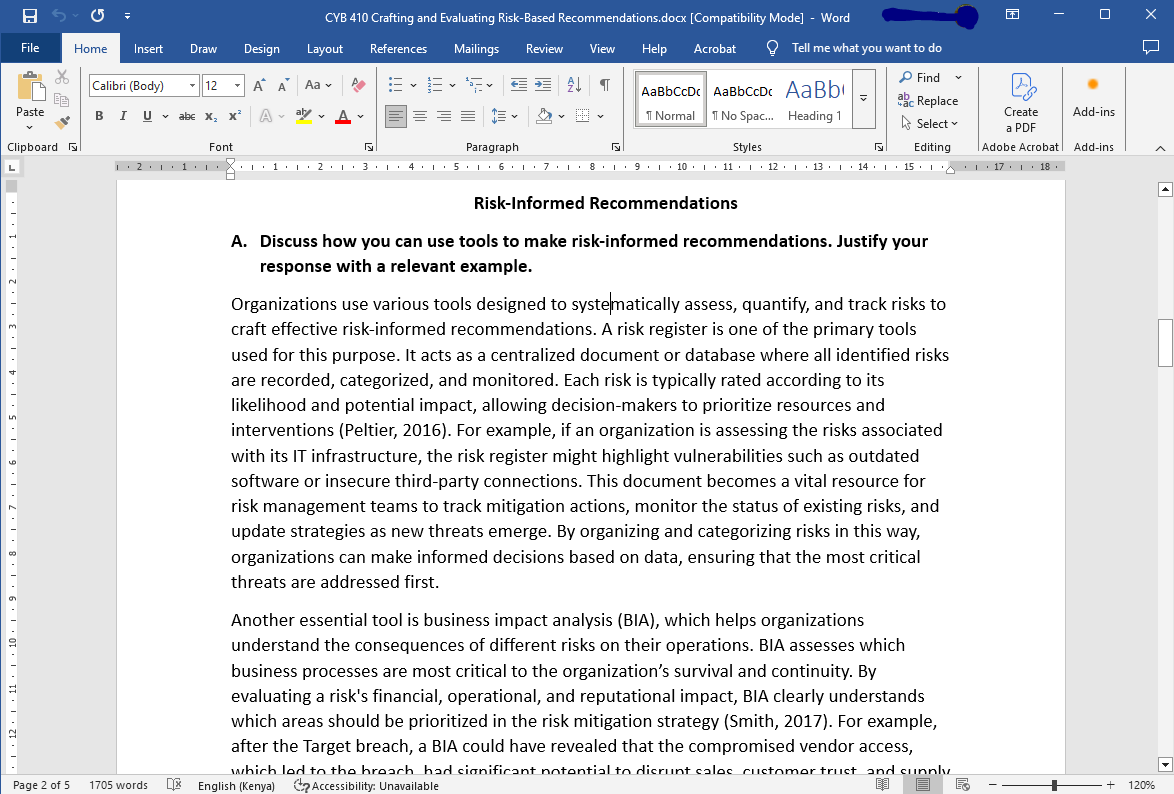Click the Redo/Repeat icon in quick access
Screen dimensions: 1174x794
(97, 16)
